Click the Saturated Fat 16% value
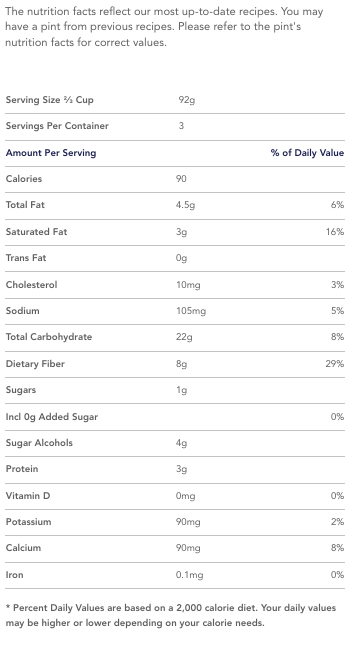Screen dimensions: 361x645 (x=335, y=232)
